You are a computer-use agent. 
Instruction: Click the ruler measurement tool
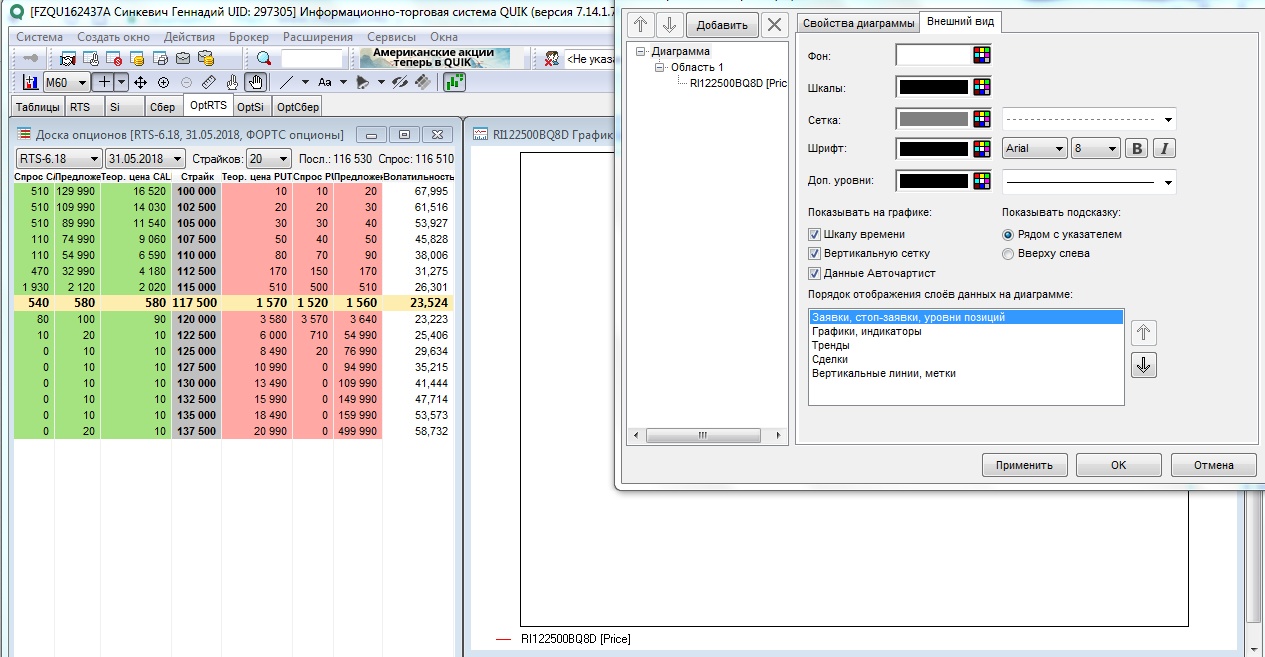point(208,82)
